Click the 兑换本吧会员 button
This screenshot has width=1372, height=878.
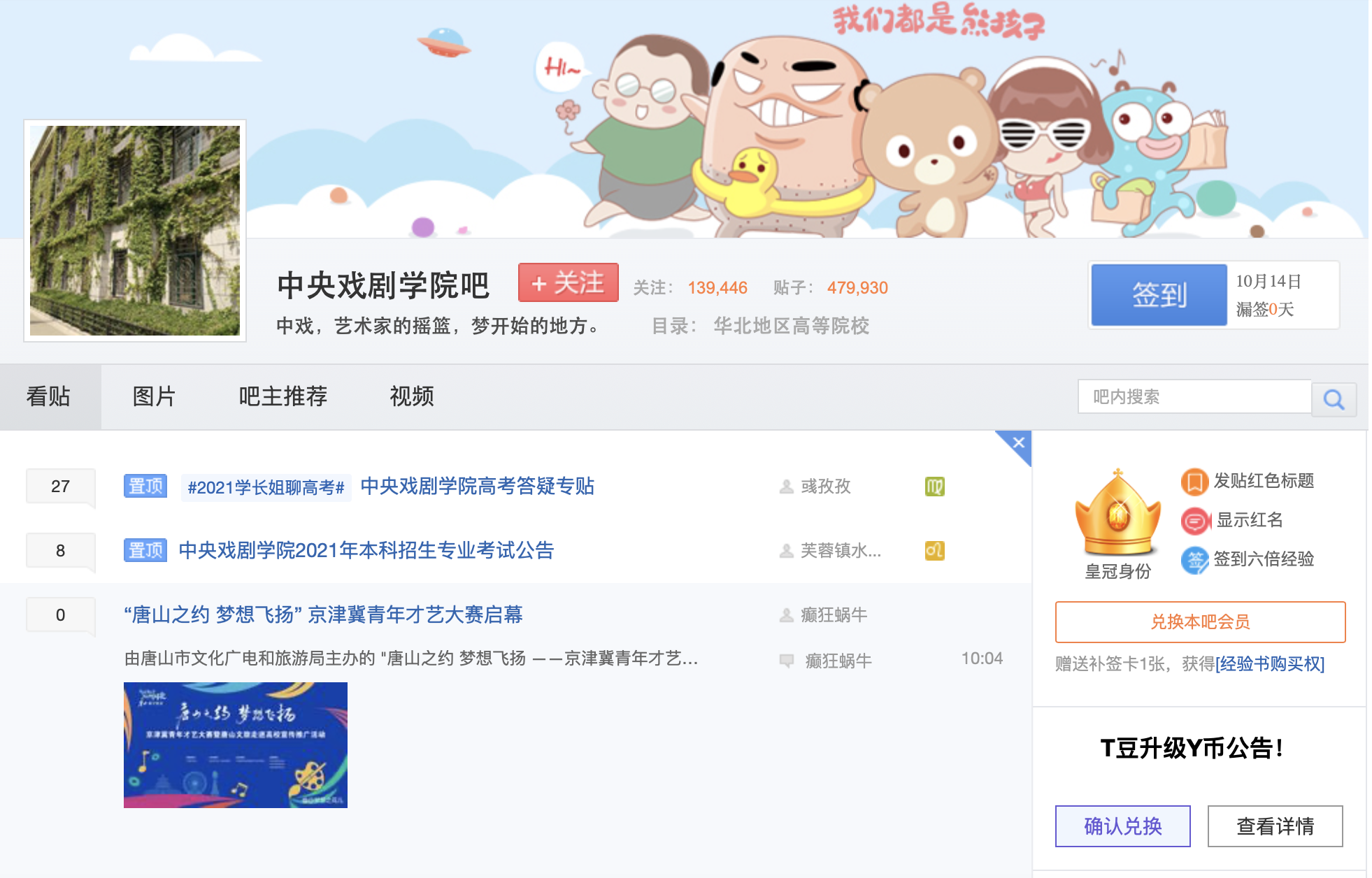[1200, 622]
